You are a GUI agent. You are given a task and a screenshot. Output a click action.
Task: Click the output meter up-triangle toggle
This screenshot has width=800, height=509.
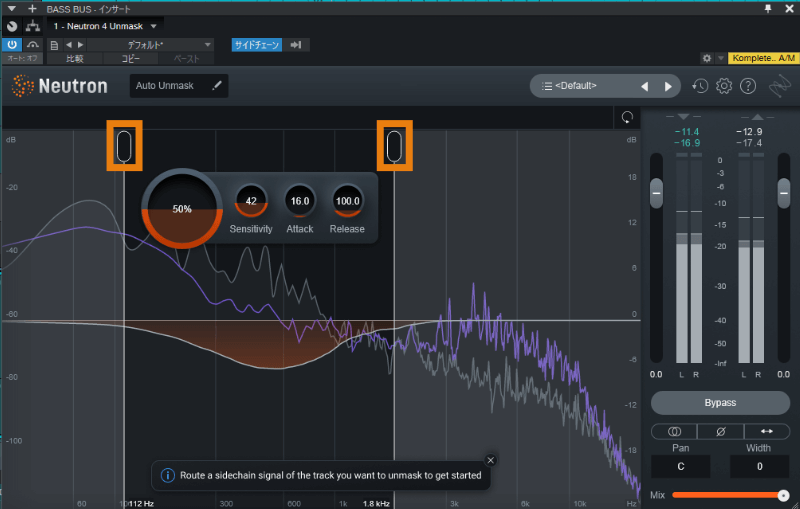[758, 117]
